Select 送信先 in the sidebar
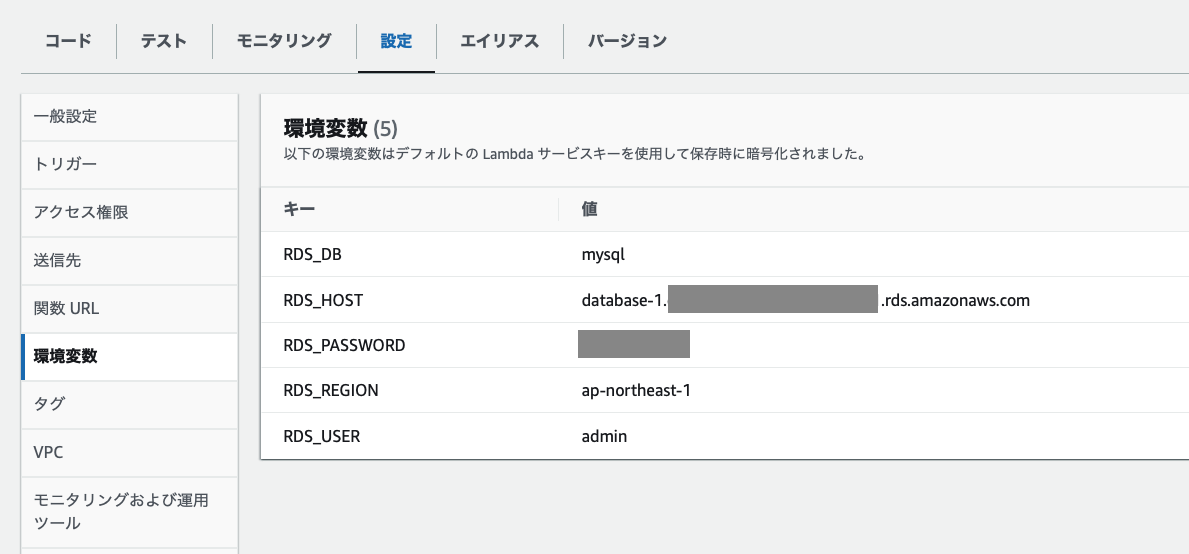The image size is (1189, 554). (58, 260)
